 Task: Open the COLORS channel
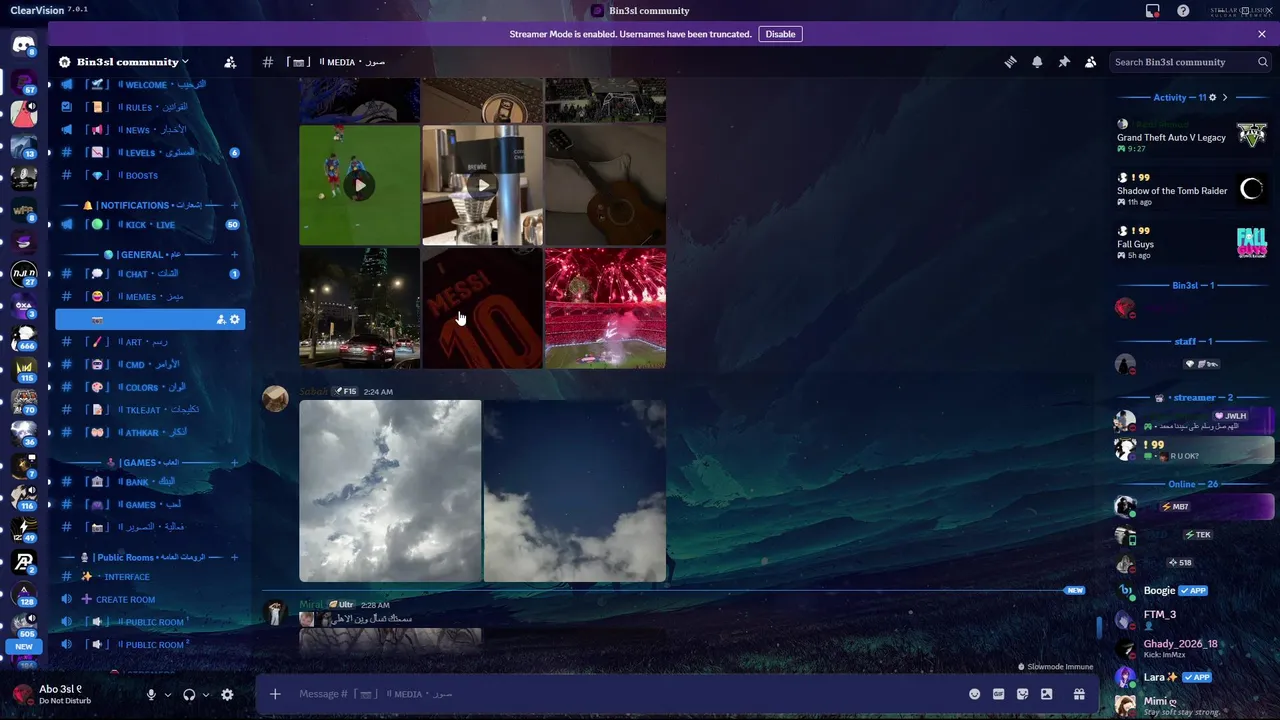[x=150, y=387]
